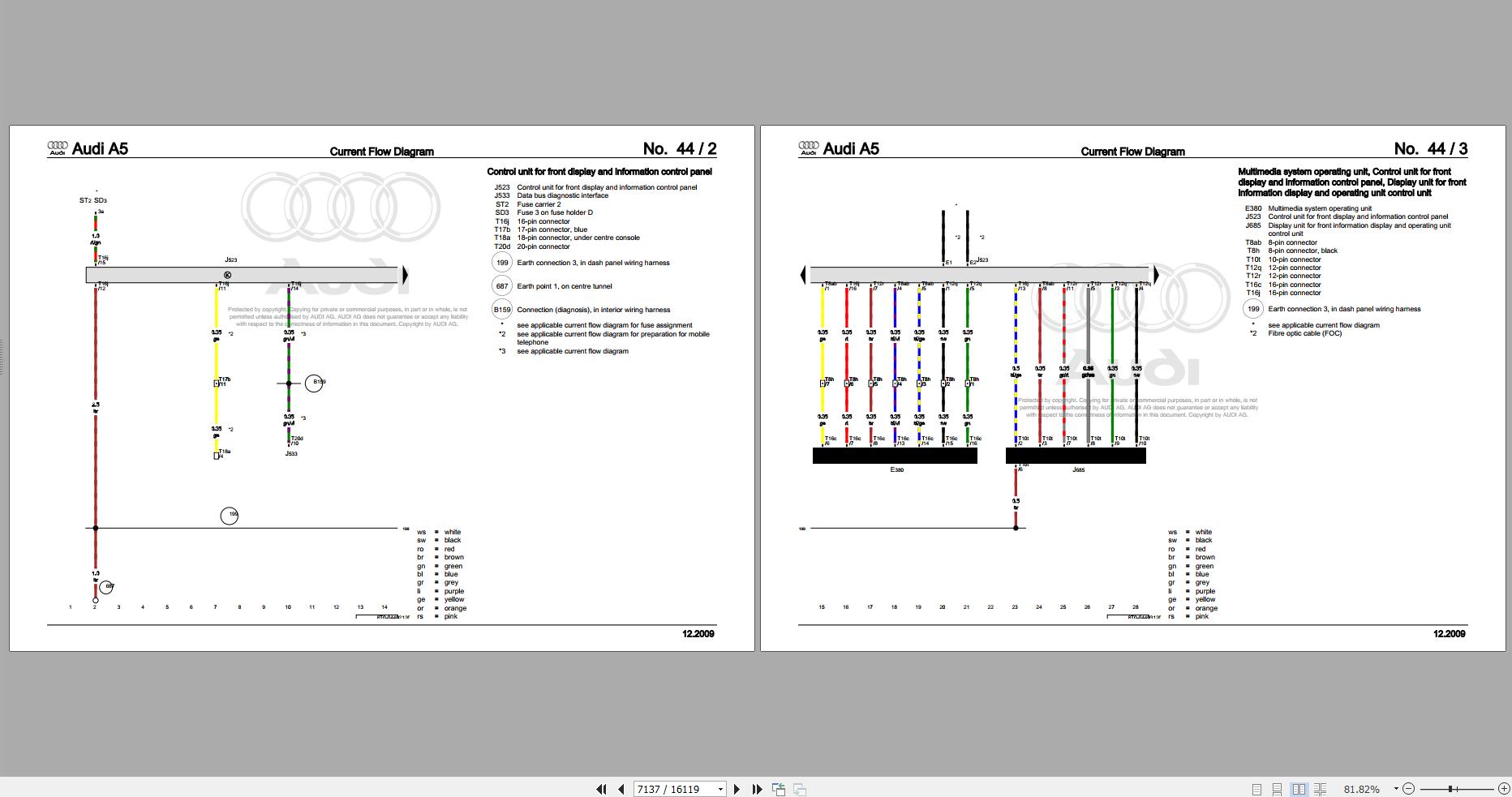Image resolution: width=1512 pixels, height=797 pixels.
Task: Click 'Data bus diagnostic interface' legend text
Action: tap(562, 195)
